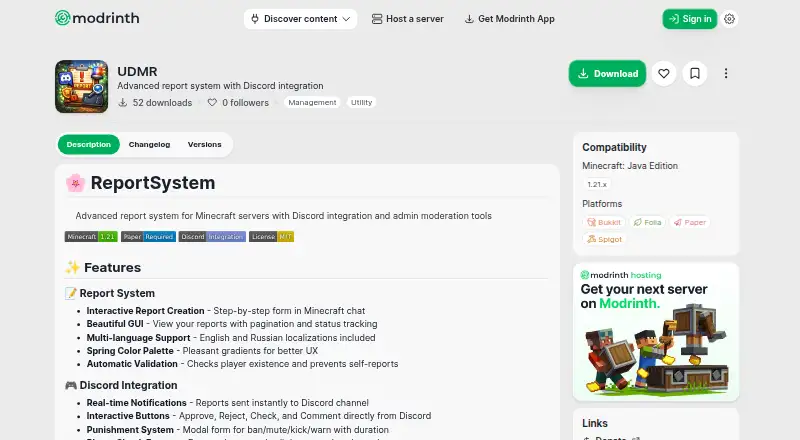
Task: Click 'Minecraft: Java Edition' label
Action: click(630, 166)
